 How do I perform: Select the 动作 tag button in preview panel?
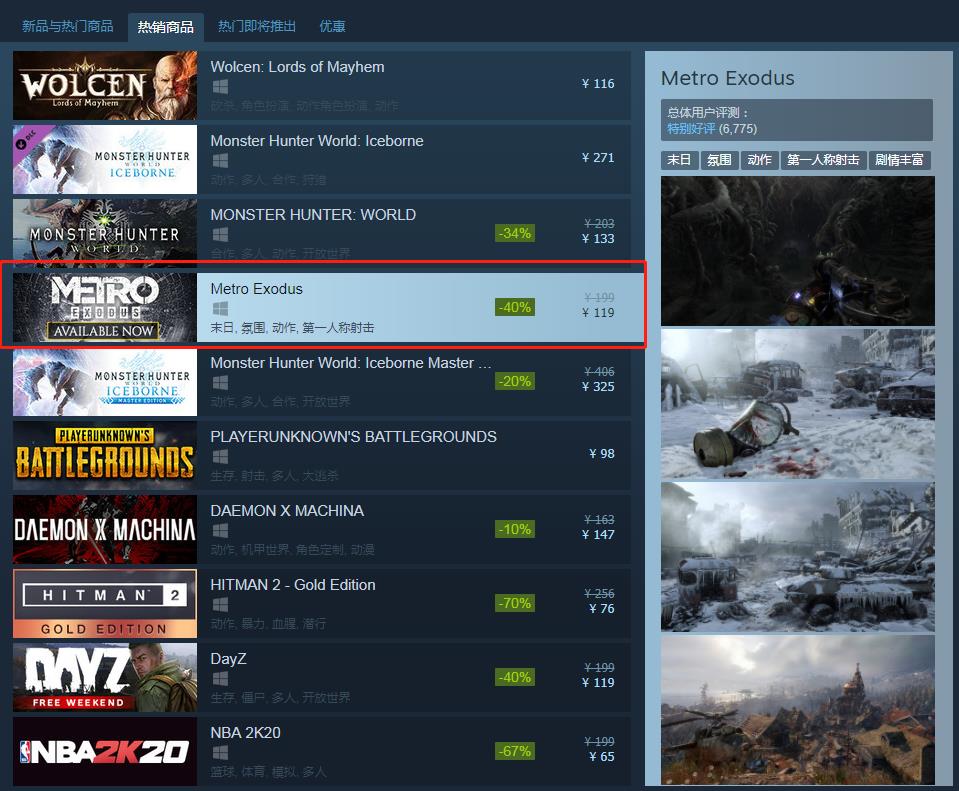pyautogui.click(x=760, y=160)
